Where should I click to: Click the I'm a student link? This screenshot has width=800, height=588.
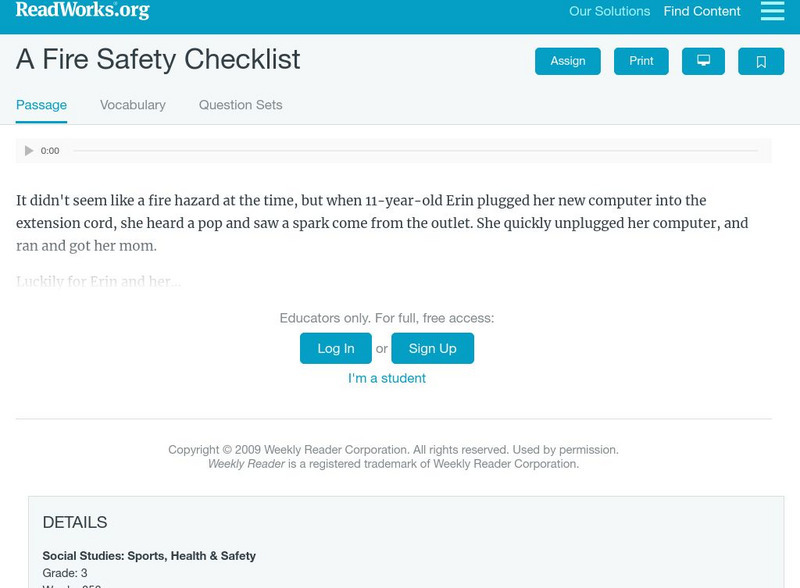387,378
